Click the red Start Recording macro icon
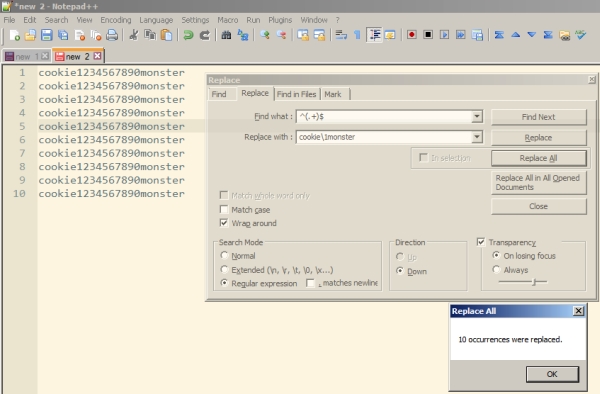 coord(412,35)
